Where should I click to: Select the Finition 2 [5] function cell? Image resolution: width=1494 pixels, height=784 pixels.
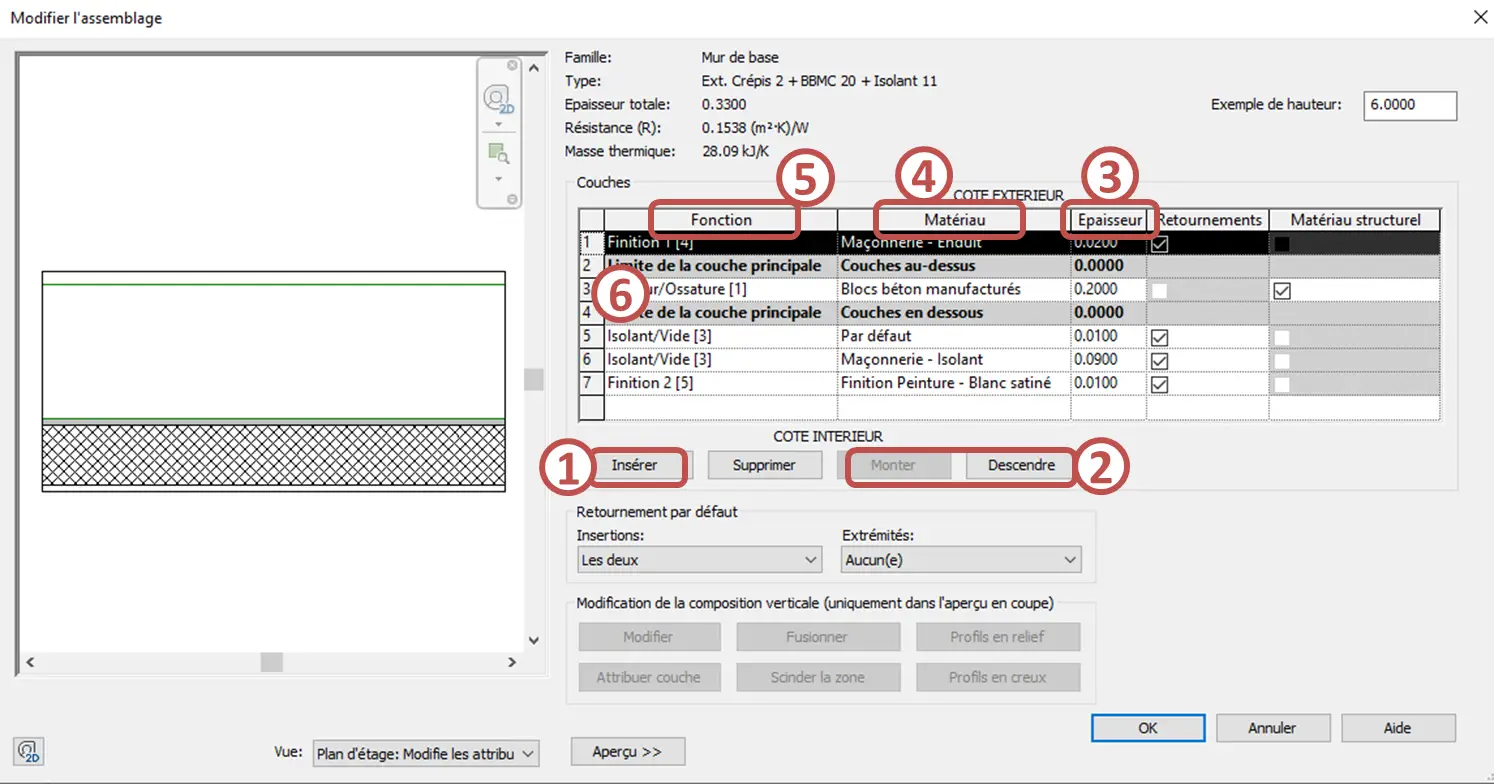click(721, 384)
